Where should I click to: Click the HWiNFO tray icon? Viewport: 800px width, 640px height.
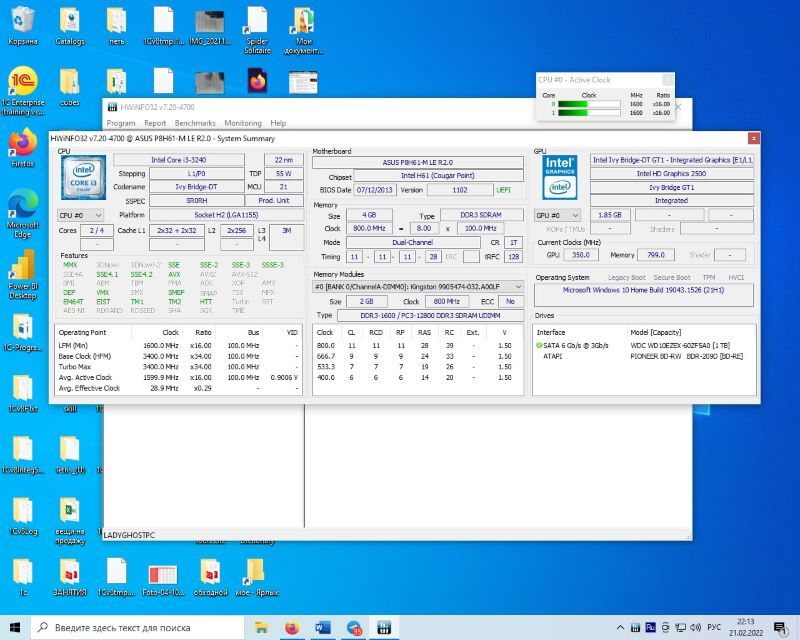(635, 627)
